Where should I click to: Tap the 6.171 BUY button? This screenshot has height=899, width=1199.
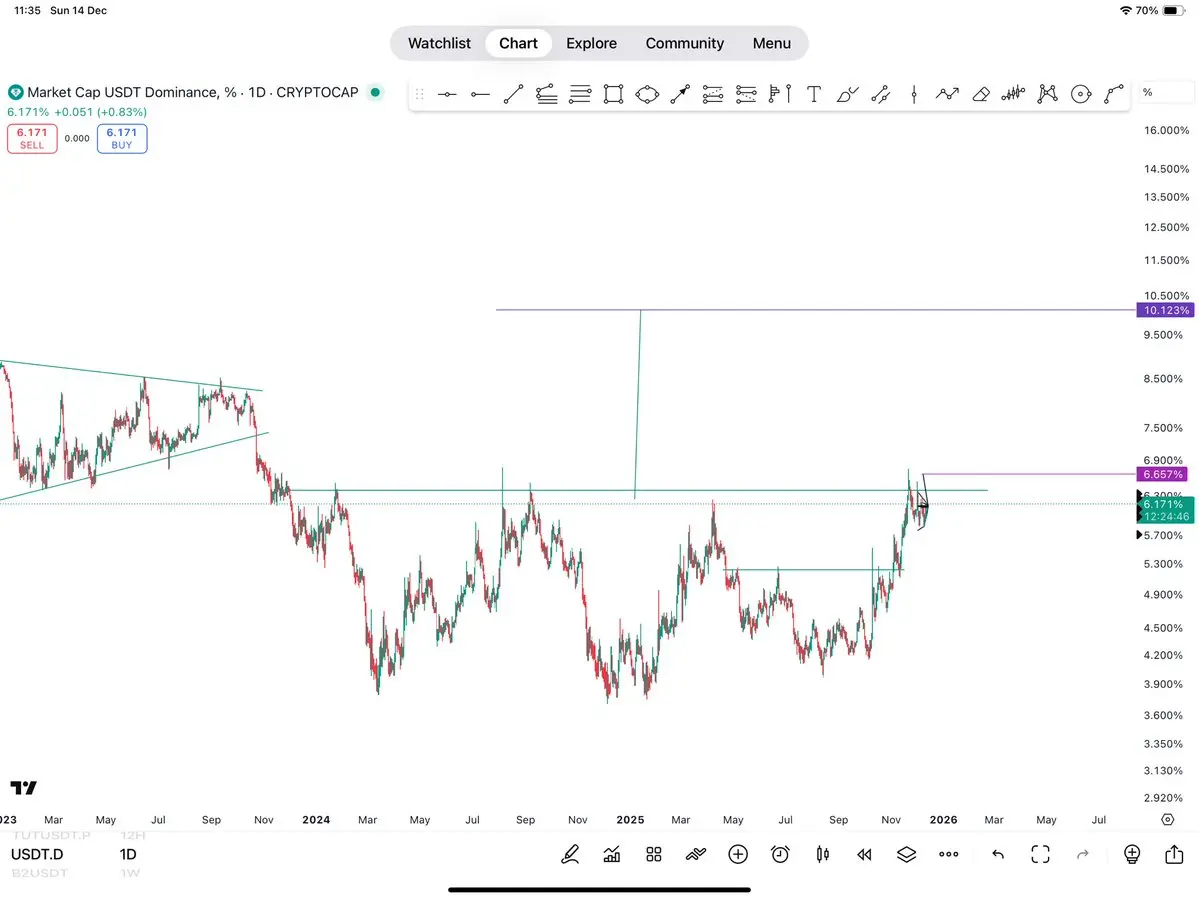[x=122, y=138]
